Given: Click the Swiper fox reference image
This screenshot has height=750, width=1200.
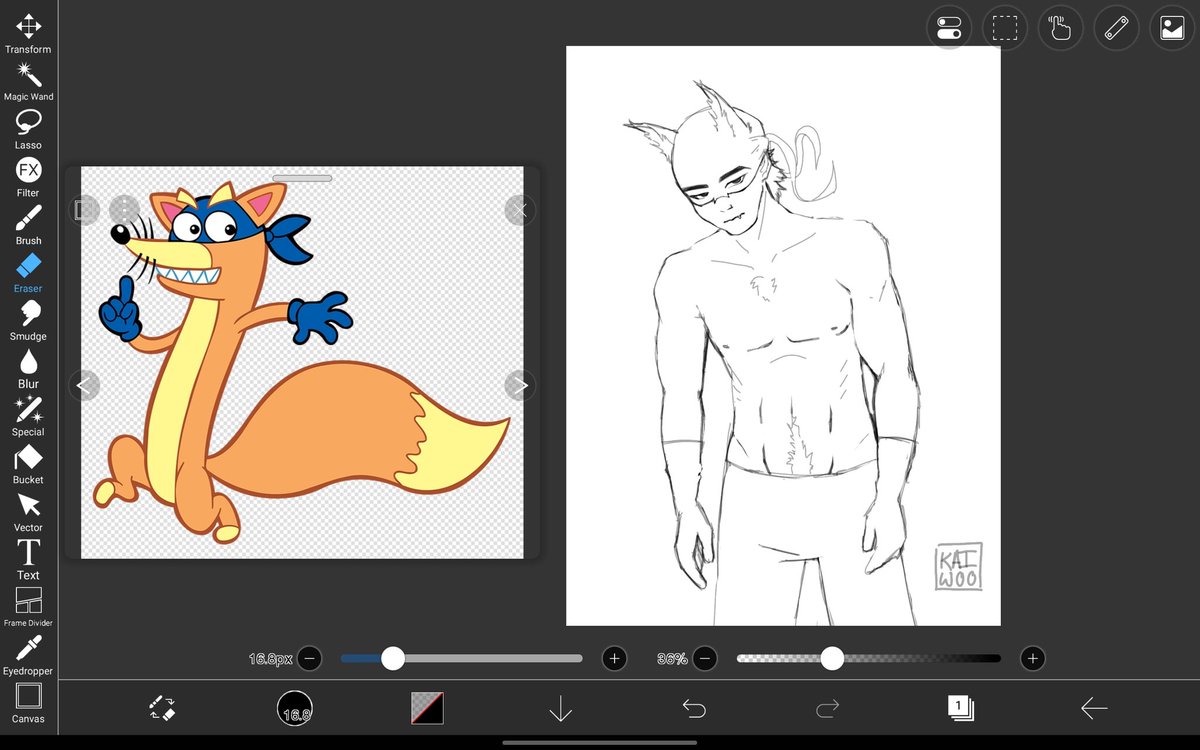Looking at the screenshot, I should point(302,362).
